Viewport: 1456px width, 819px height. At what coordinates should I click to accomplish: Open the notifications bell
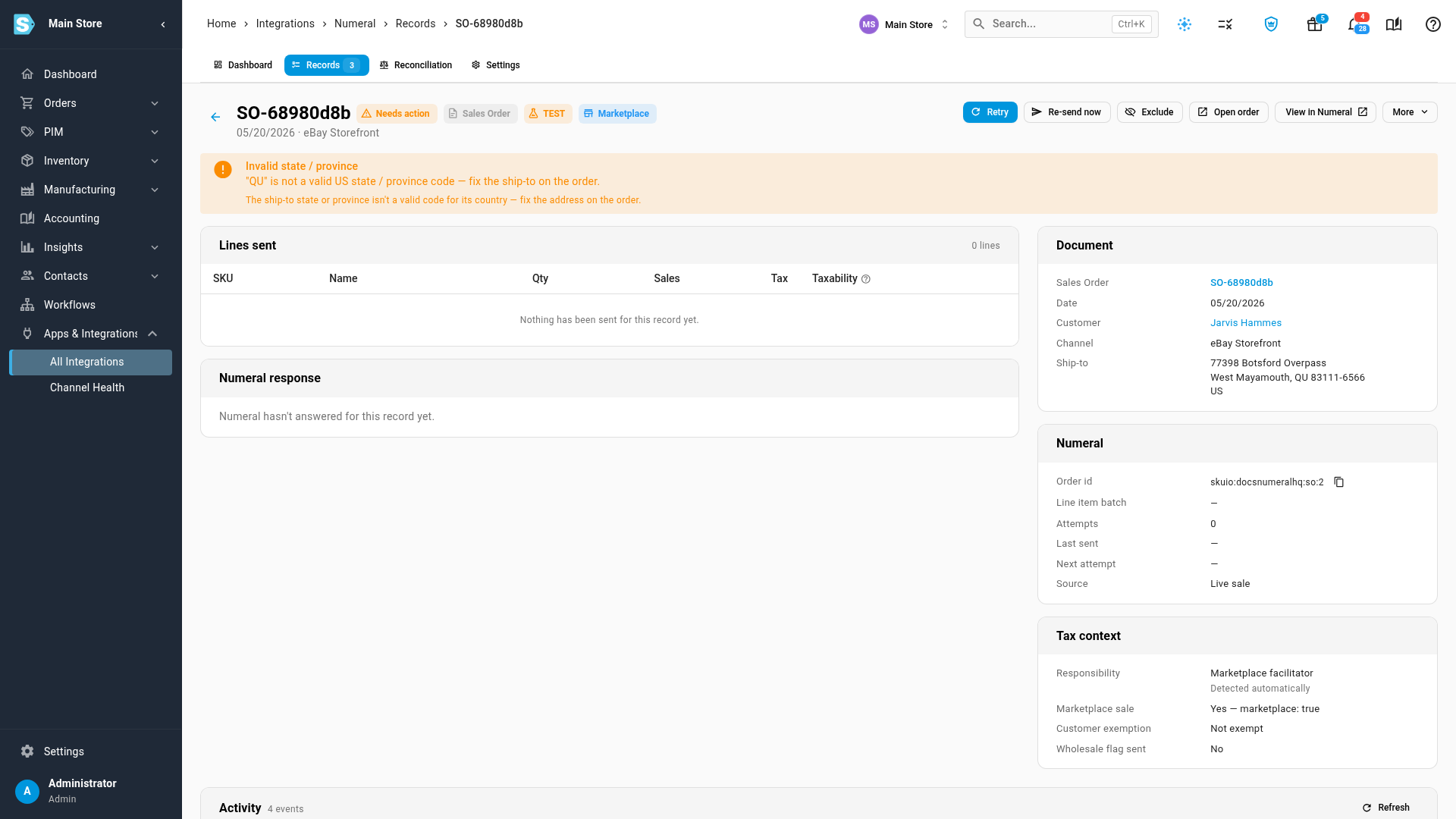[x=1354, y=24]
